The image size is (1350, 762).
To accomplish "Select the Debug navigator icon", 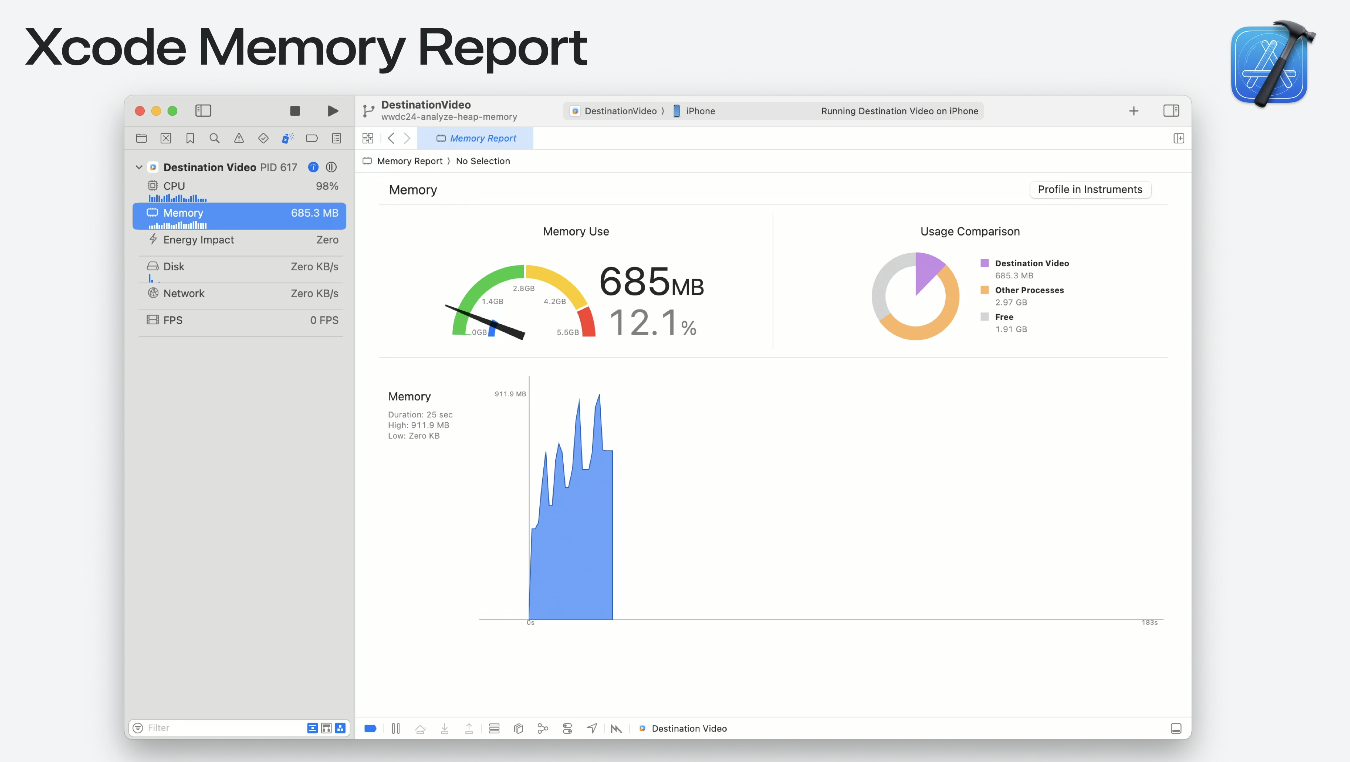I will tap(288, 138).
